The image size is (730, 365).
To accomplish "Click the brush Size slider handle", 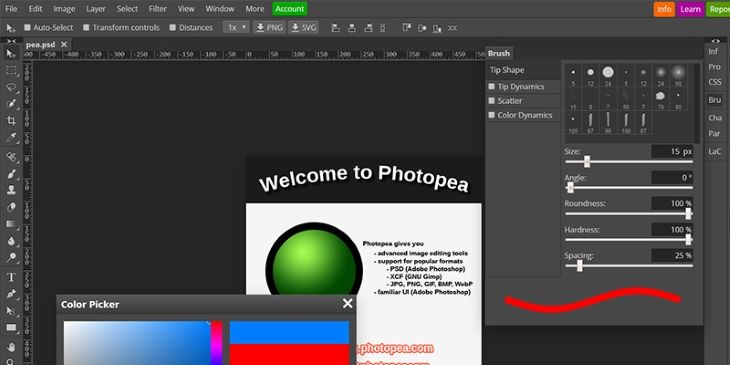I will coord(587,162).
